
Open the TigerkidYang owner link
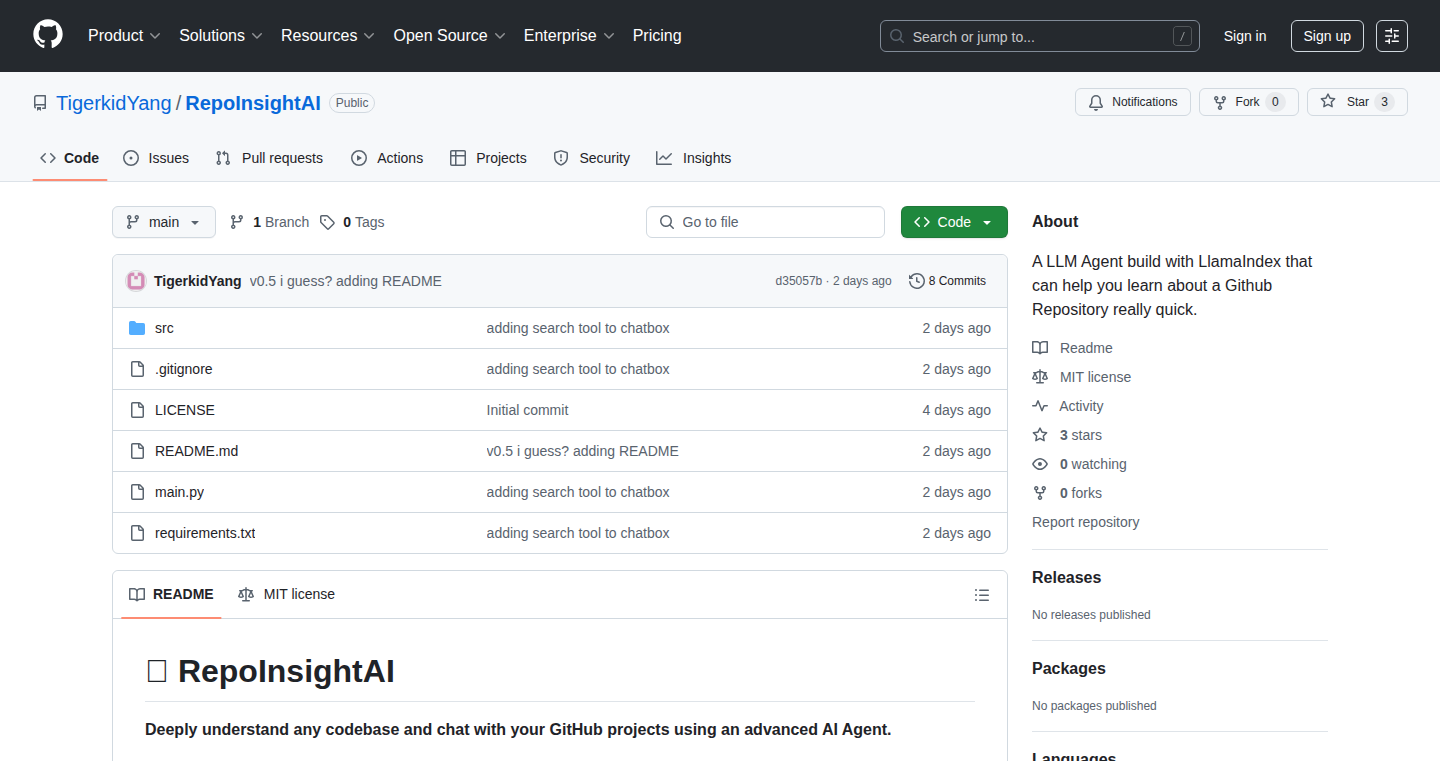(x=114, y=103)
